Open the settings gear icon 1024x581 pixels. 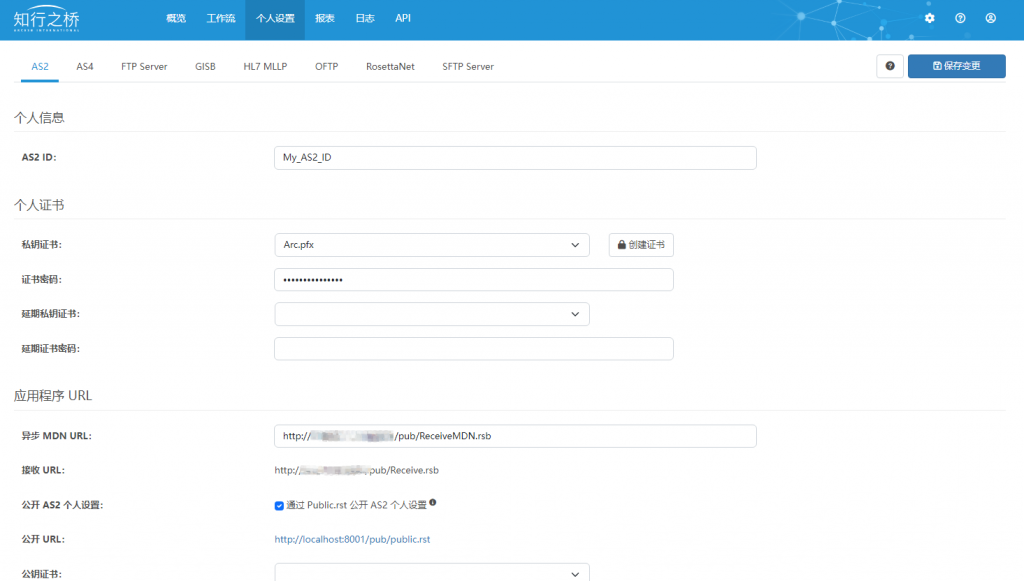pyautogui.click(x=929, y=18)
